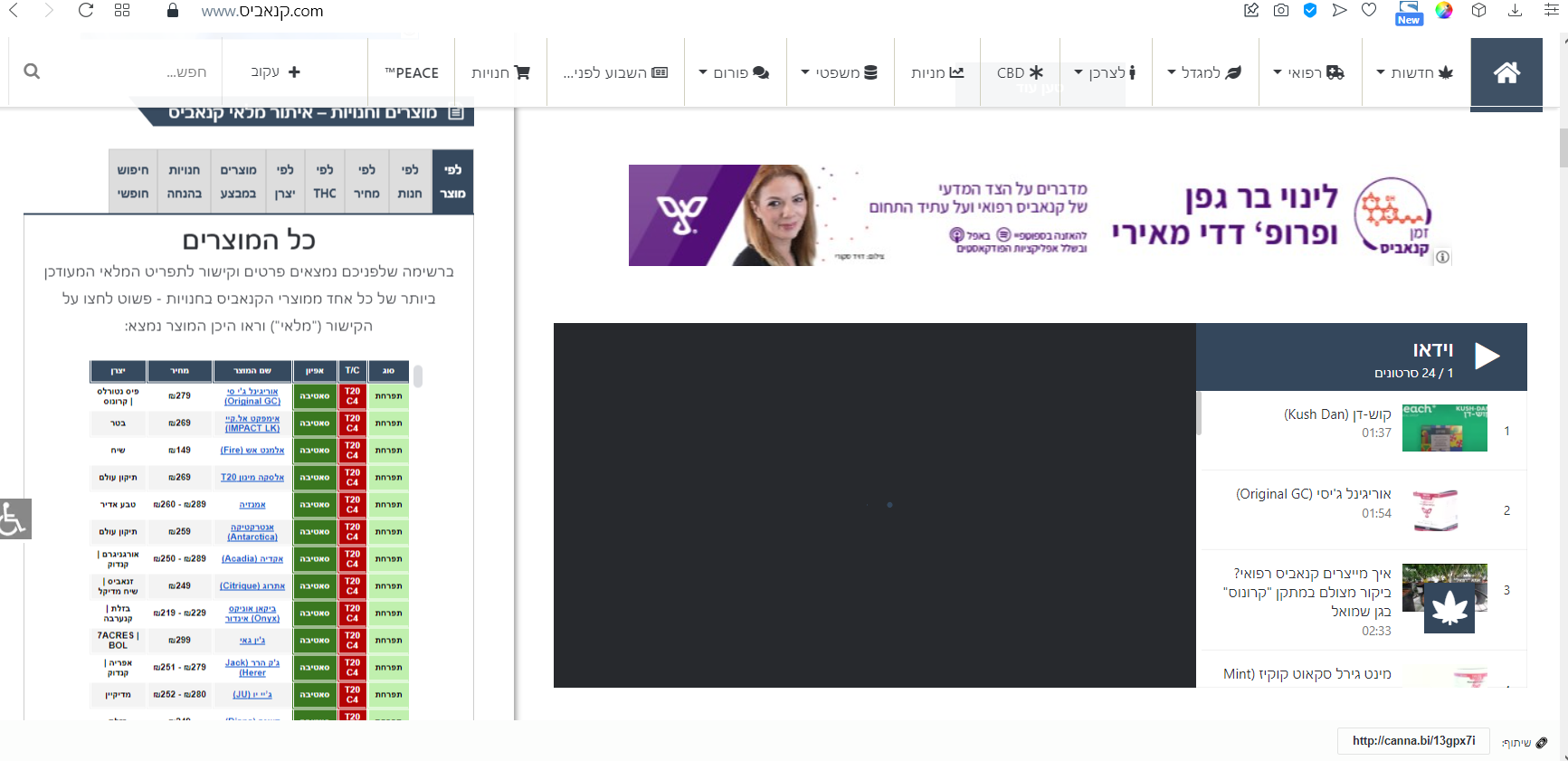Open the browser speed dial grid icon
Viewport: 1568px width, 761px height.
[122, 11]
